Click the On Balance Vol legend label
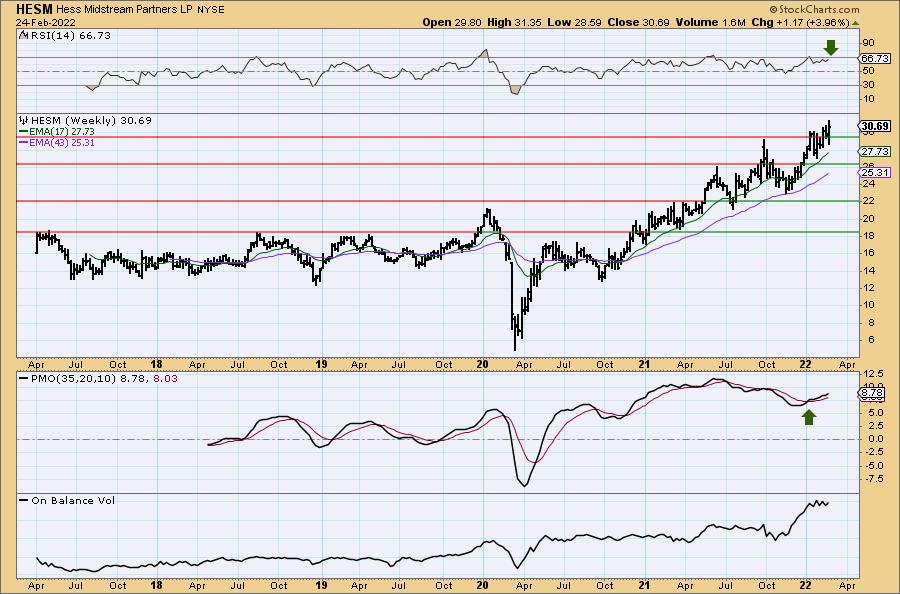 click(x=73, y=500)
